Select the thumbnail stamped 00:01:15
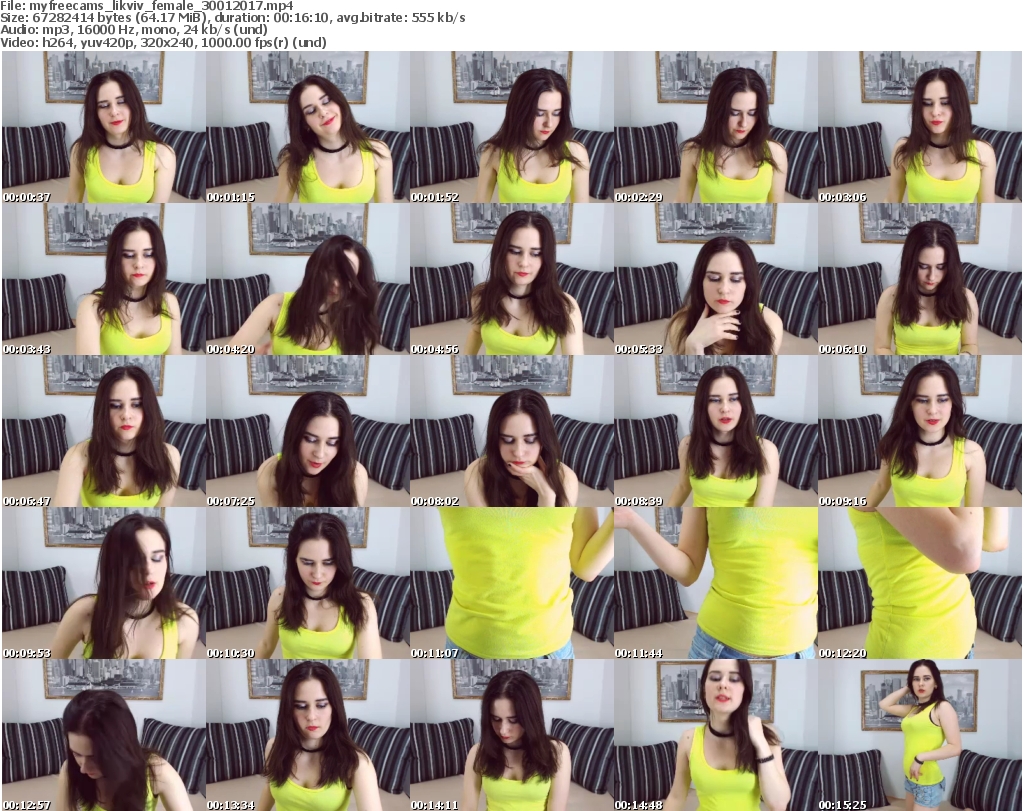 (x=308, y=127)
